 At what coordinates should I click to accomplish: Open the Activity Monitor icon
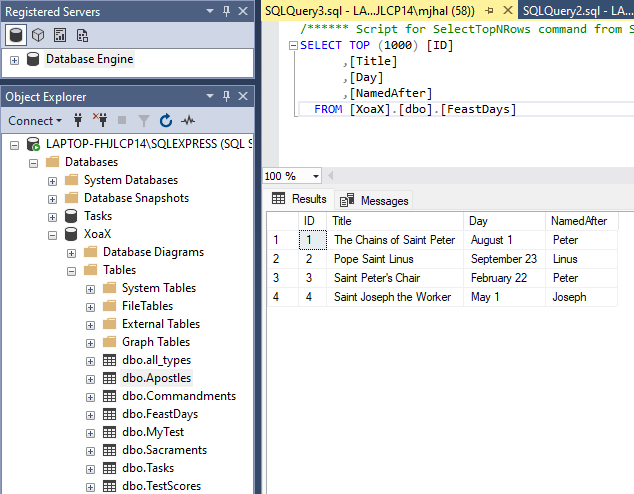coord(188,121)
